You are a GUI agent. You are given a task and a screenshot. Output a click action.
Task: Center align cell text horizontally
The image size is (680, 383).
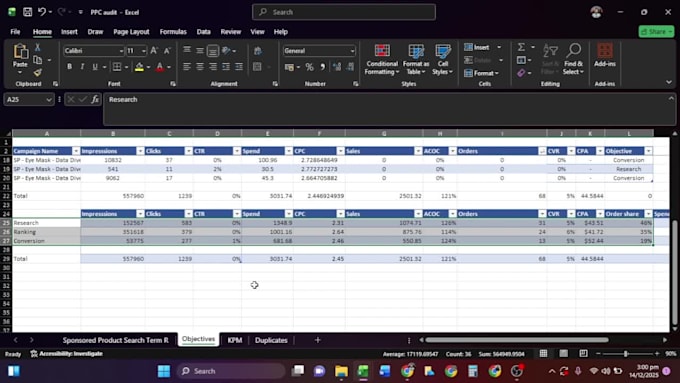pos(199,67)
